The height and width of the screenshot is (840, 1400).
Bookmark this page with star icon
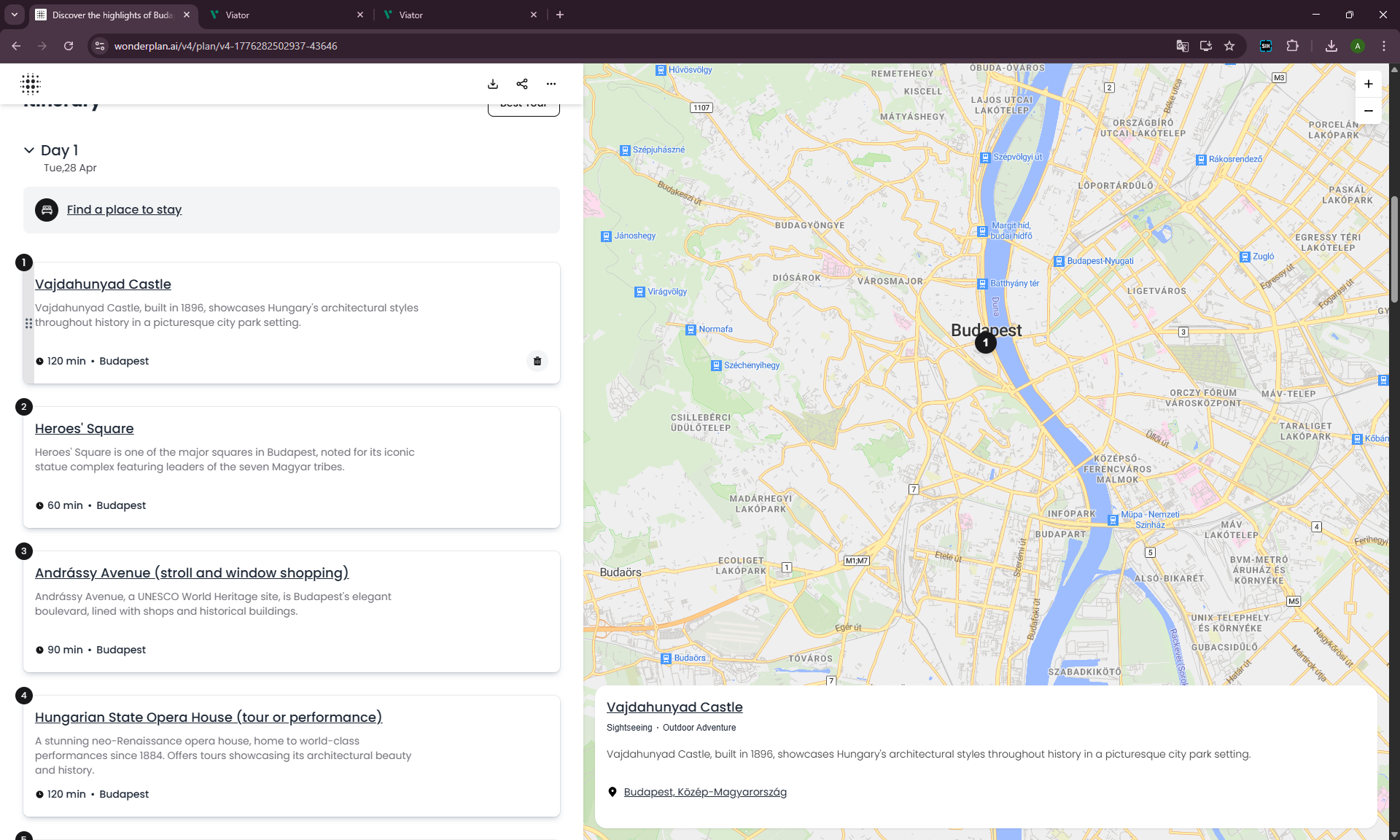pos(1229,46)
